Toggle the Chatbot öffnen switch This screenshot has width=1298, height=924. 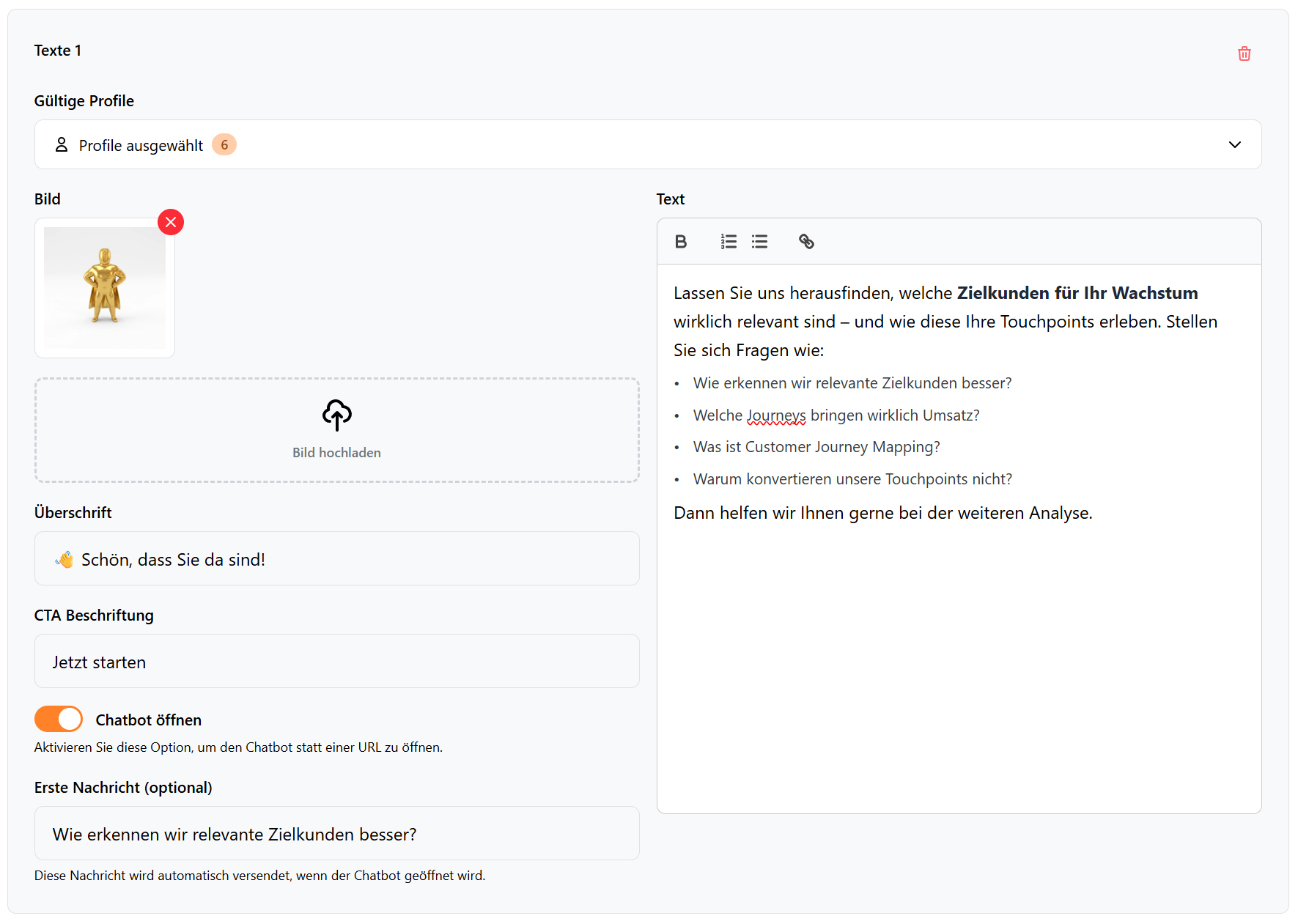tap(59, 720)
